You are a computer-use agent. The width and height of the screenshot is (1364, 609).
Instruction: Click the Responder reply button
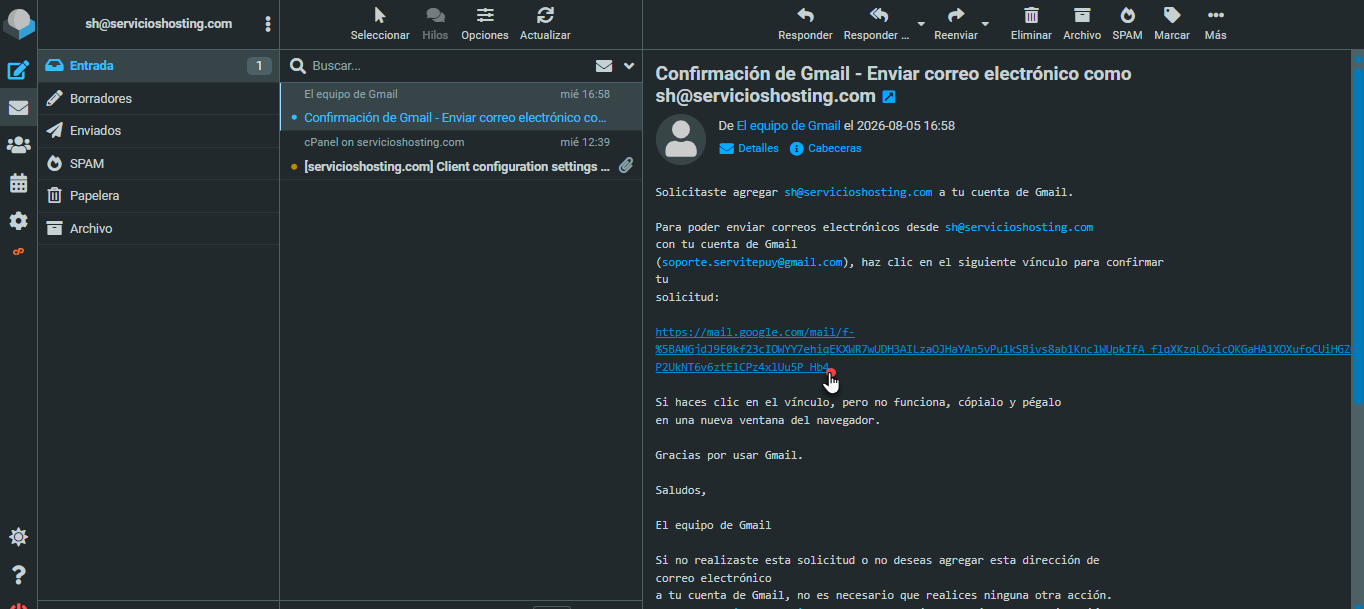pyautogui.click(x=805, y=24)
